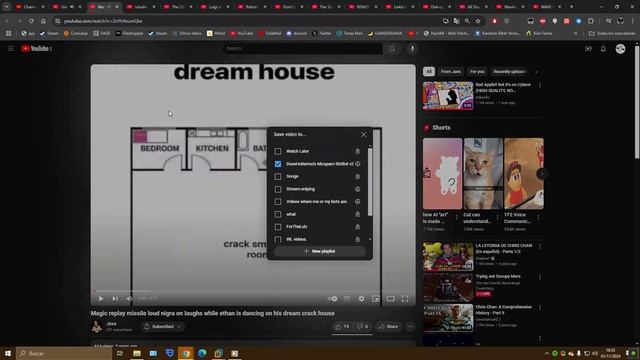The image size is (640, 360).
Task: Open the browser home page button
Action: [x=43, y=21]
